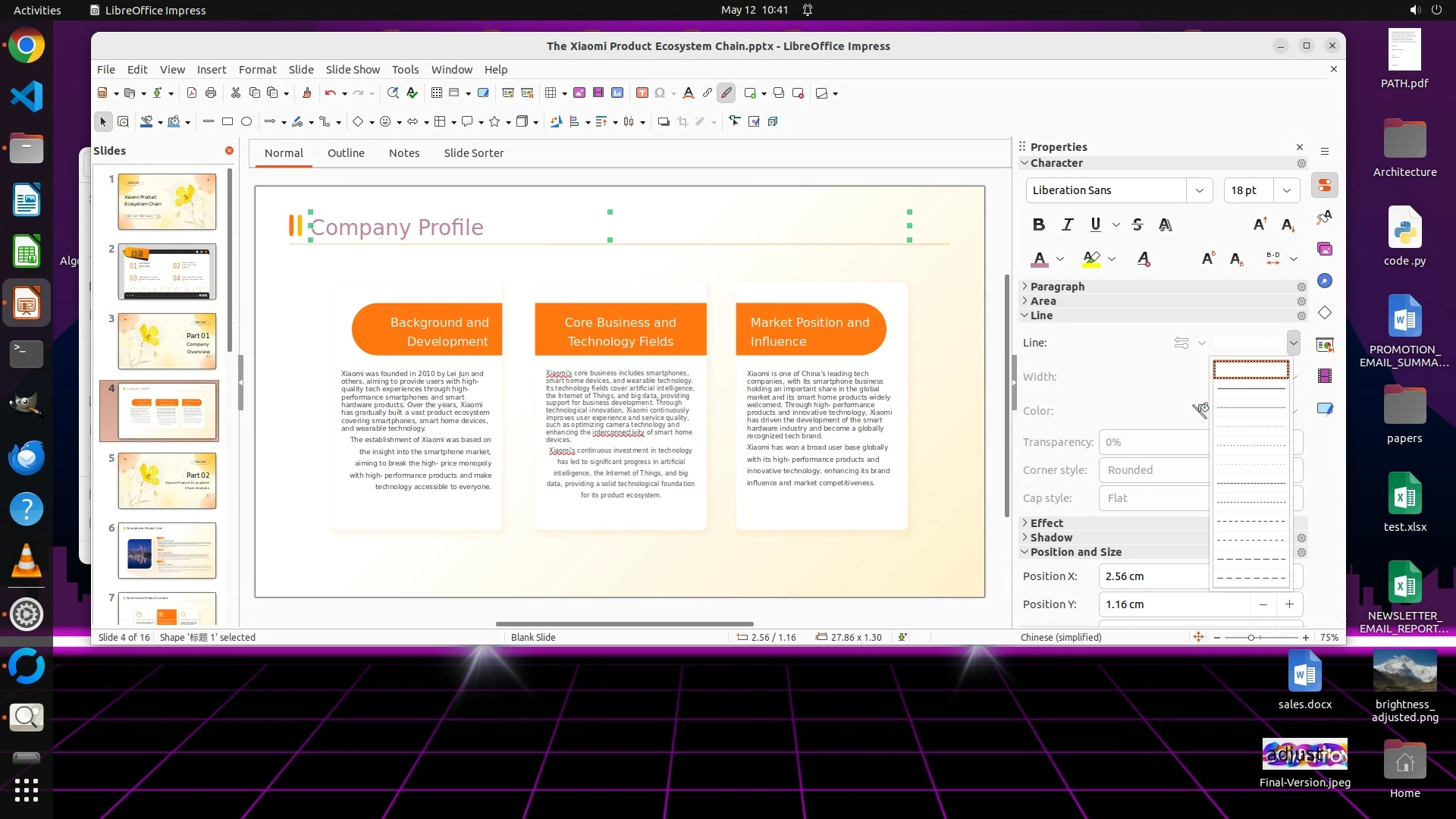Insert a text box via toolbar
This screenshot has width=1456, height=819.
[x=642, y=93]
